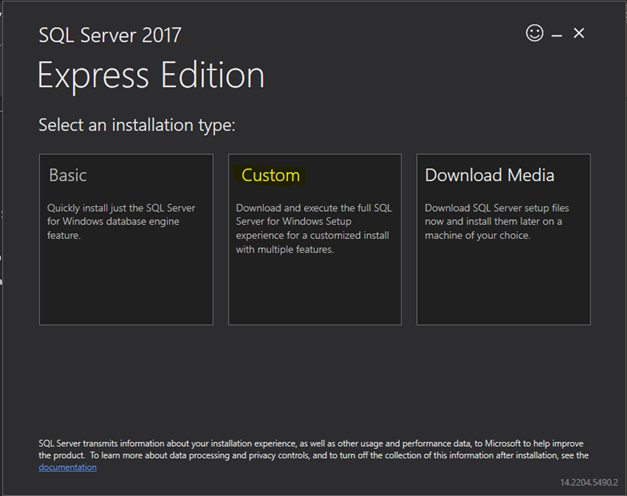Viewport: 627px width, 496px height.
Task: Select the Basic installation type heading
Action: pyautogui.click(x=68, y=175)
